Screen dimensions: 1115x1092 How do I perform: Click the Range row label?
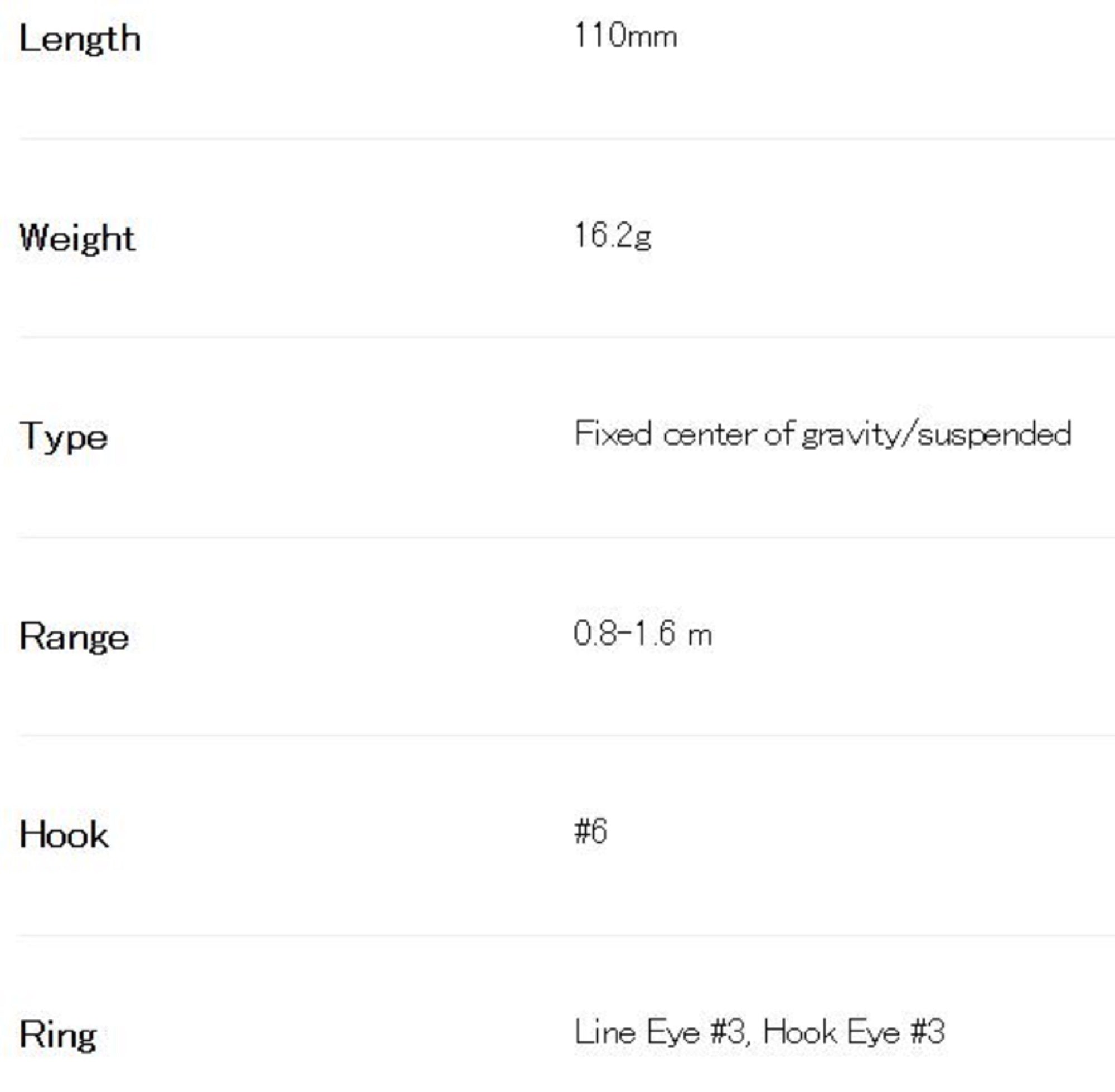click(x=74, y=636)
